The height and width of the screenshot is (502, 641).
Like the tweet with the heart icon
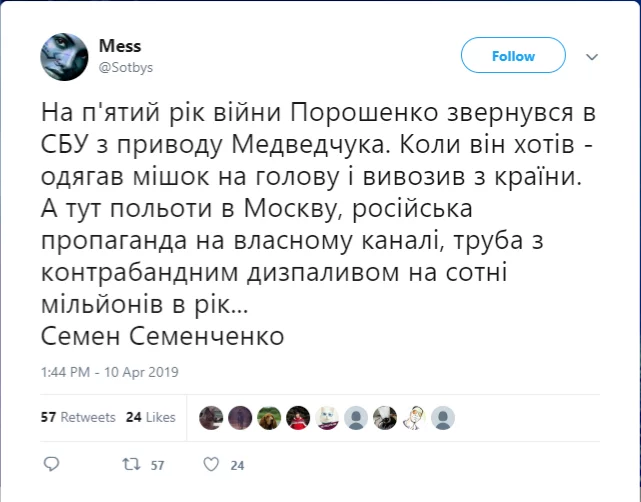tap(210, 465)
